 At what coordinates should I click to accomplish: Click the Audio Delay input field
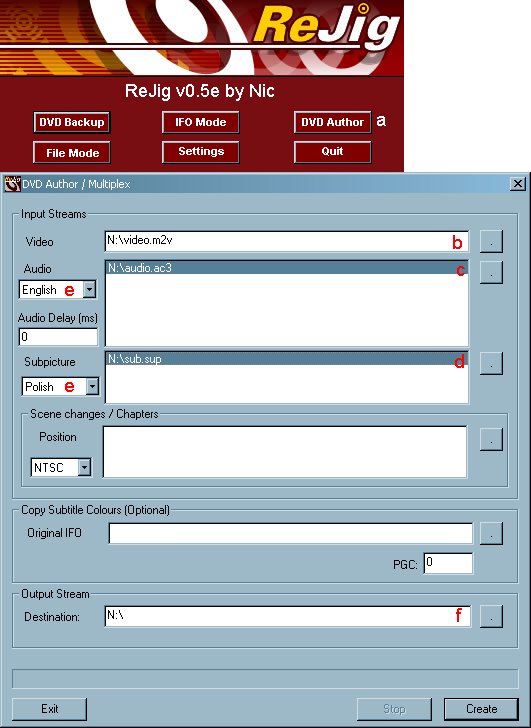pos(58,337)
